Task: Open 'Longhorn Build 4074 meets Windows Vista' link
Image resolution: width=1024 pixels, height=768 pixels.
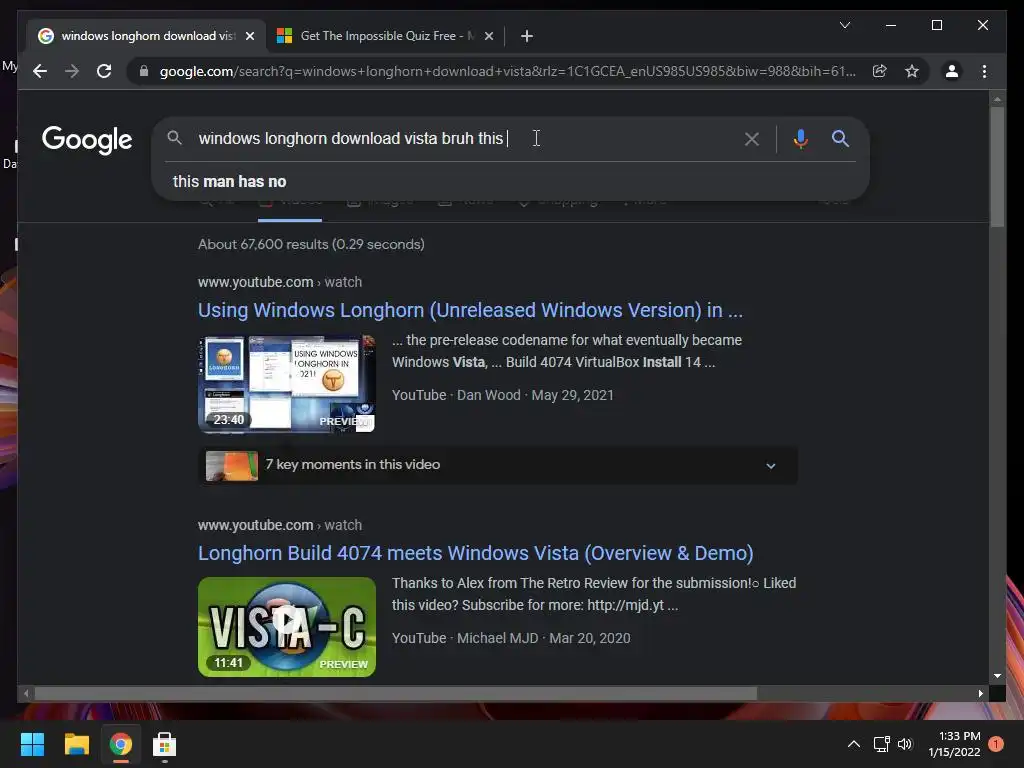Action: (475, 553)
